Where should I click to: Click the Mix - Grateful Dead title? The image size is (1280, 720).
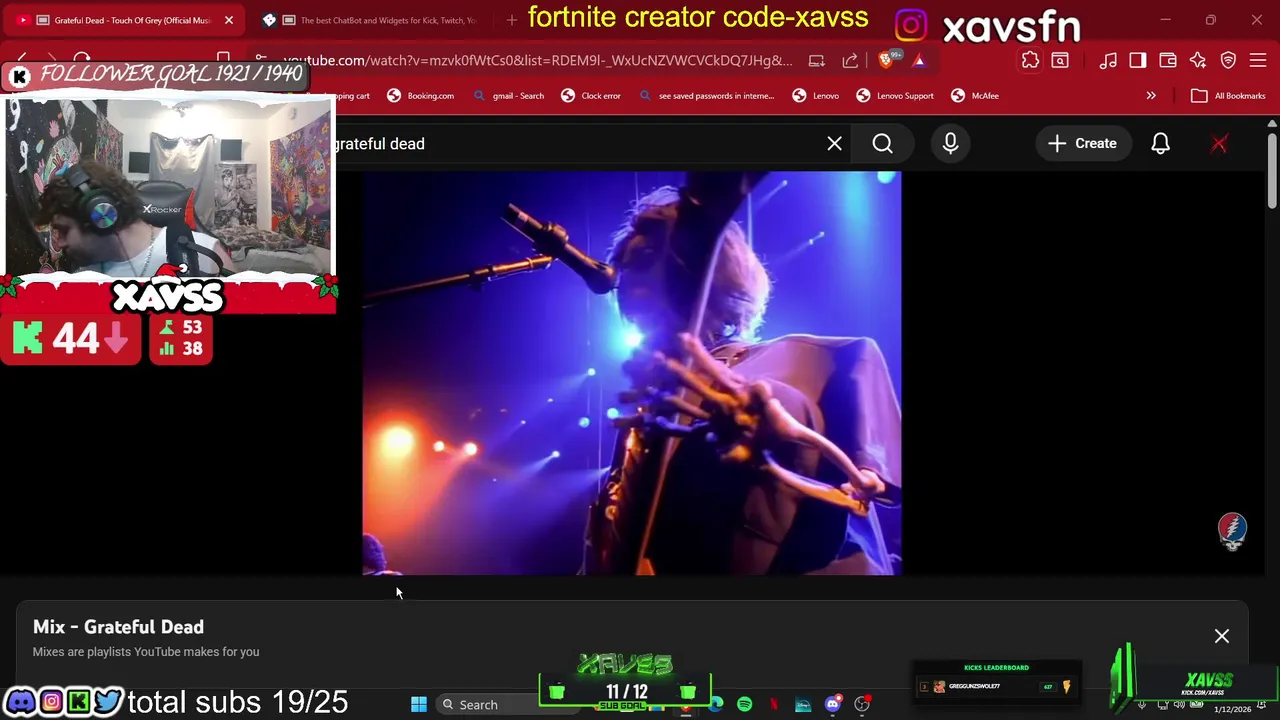coord(118,627)
